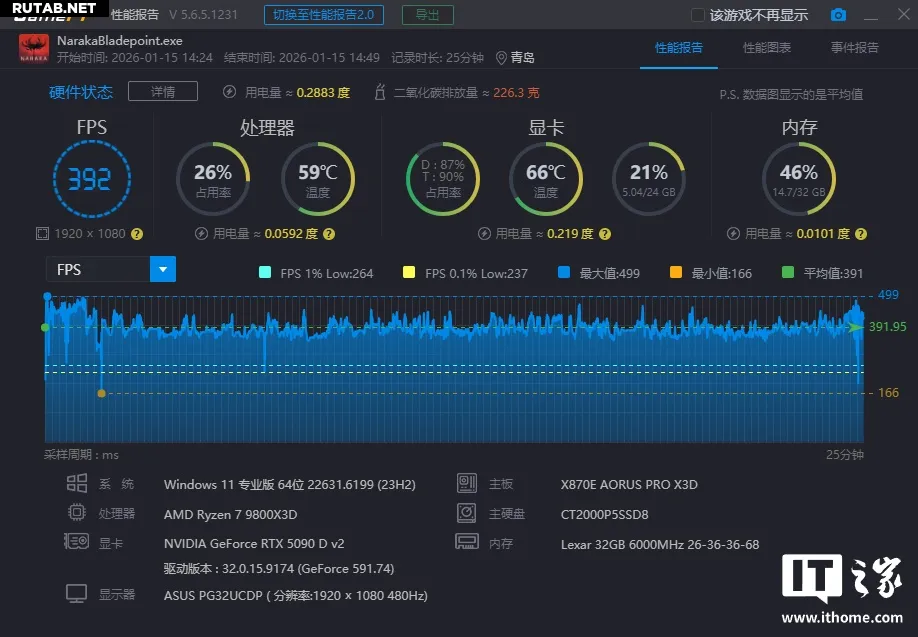Viewport: 918px width, 637px height.
Task: Click the help icon beside CPU power 0.0592
Action: tap(328, 234)
